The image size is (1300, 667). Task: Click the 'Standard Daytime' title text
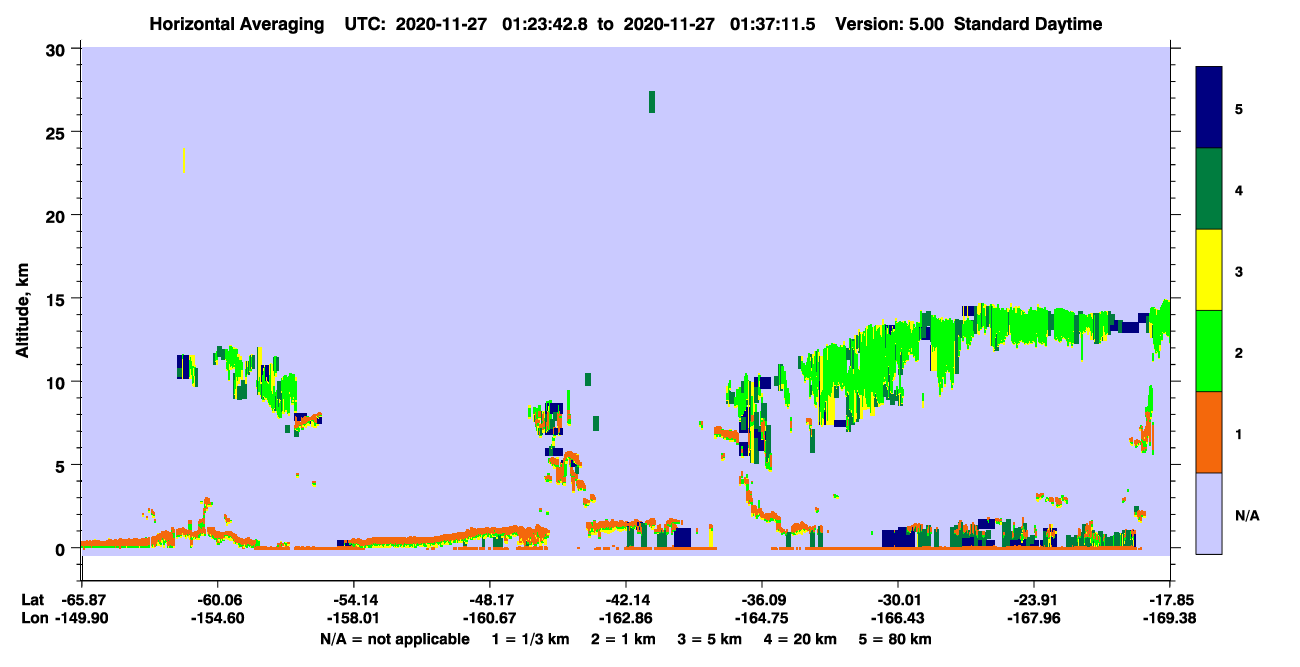pos(1028,25)
